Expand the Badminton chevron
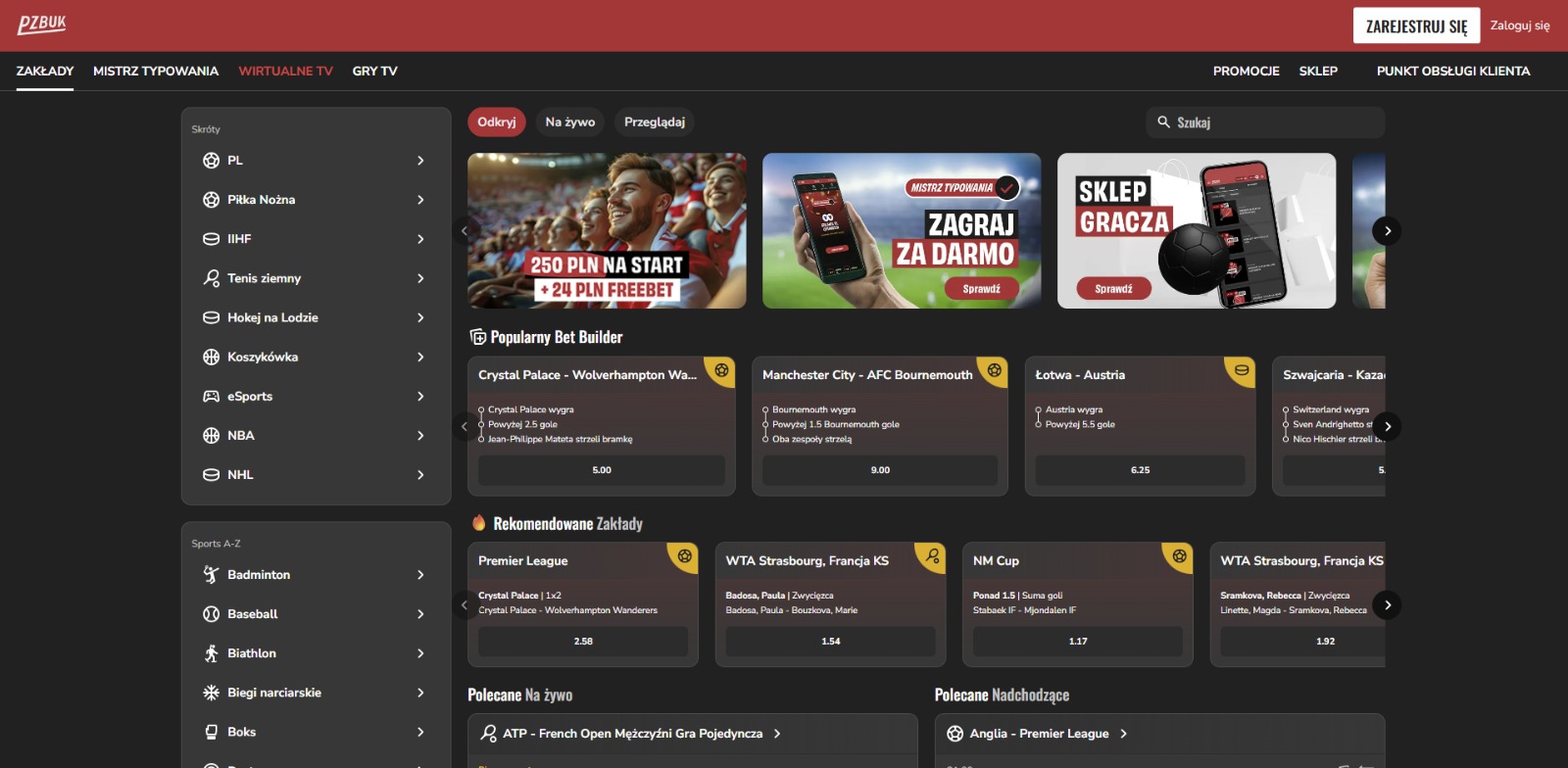This screenshot has width=1568, height=768. tap(420, 575)
